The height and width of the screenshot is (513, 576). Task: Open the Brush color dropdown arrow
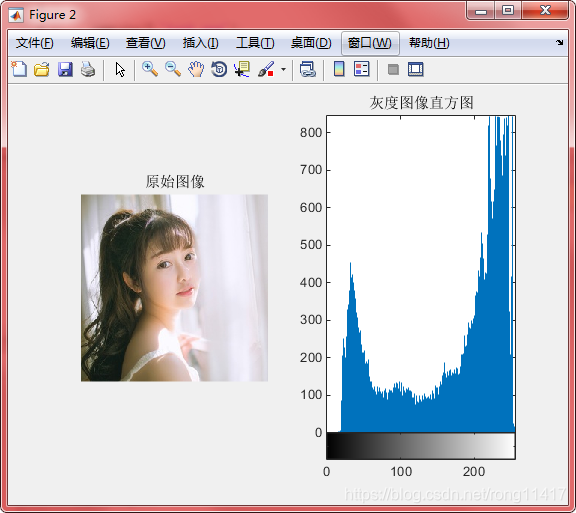tap(283, 69)
